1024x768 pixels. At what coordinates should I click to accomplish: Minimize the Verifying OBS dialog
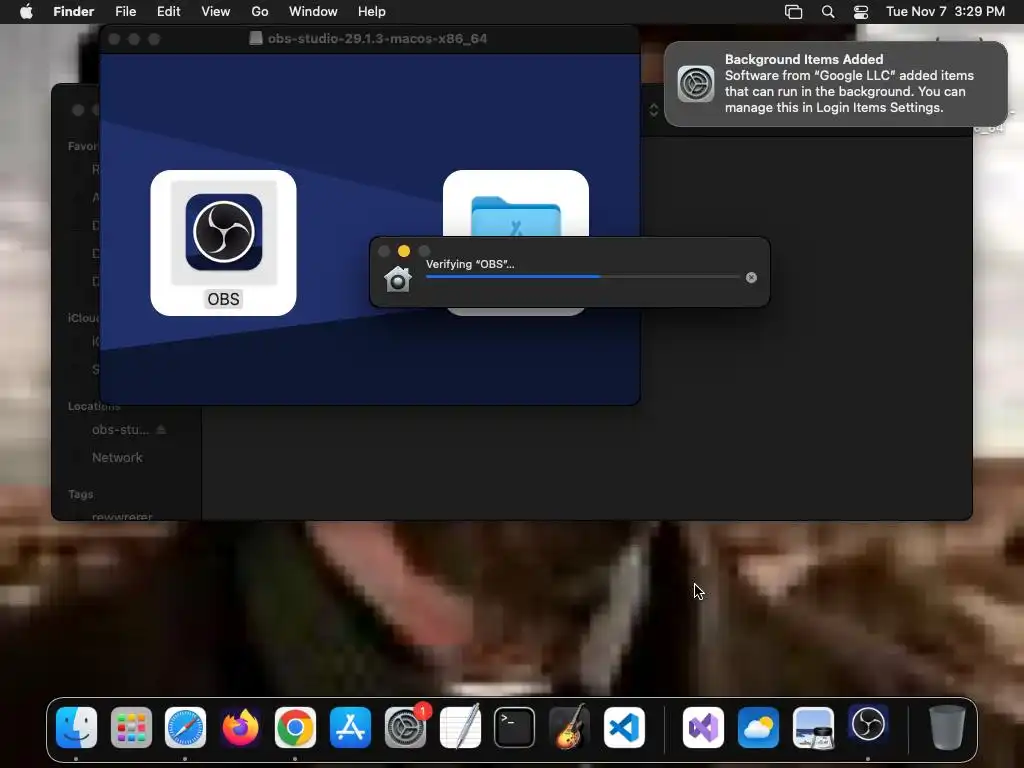tap(404, 251)
